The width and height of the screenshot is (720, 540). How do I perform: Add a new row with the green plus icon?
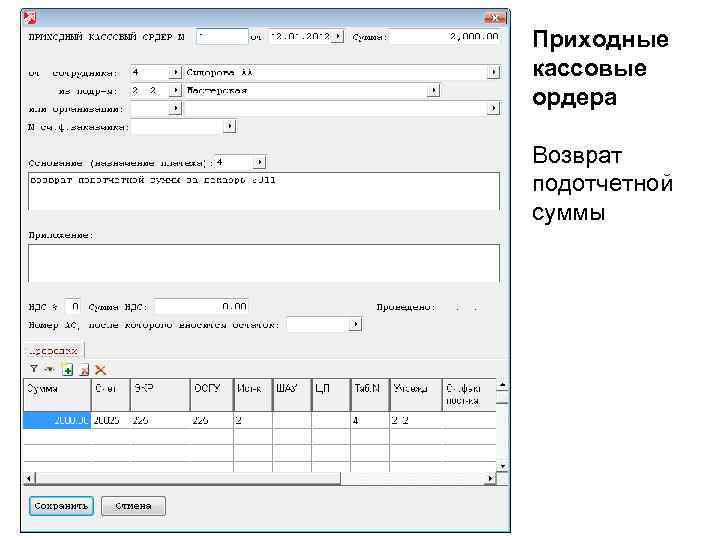68,369
